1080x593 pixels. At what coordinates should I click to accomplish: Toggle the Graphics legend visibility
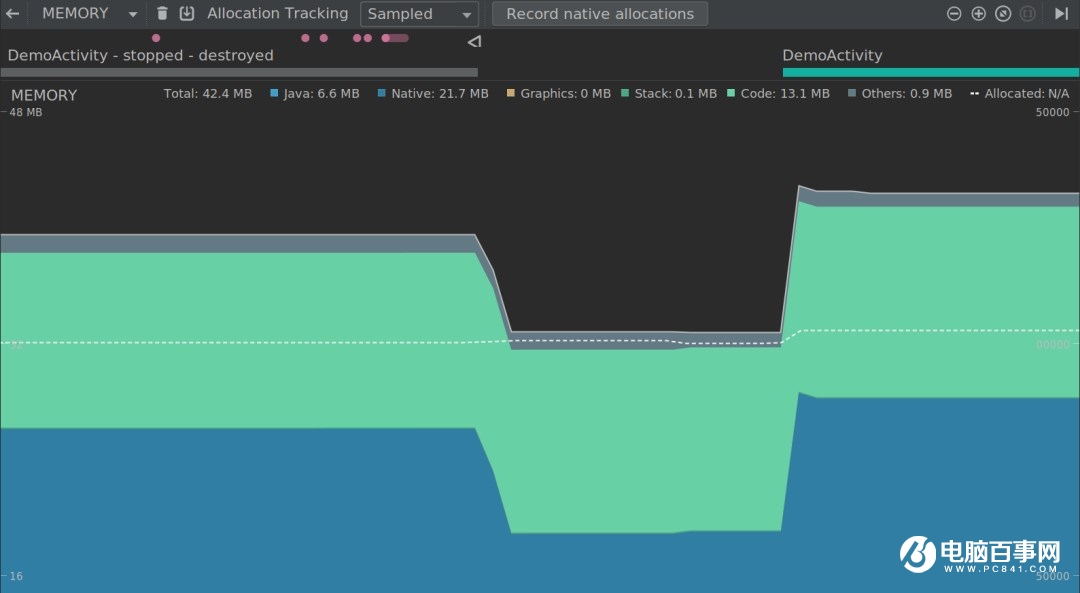[511, 93]
